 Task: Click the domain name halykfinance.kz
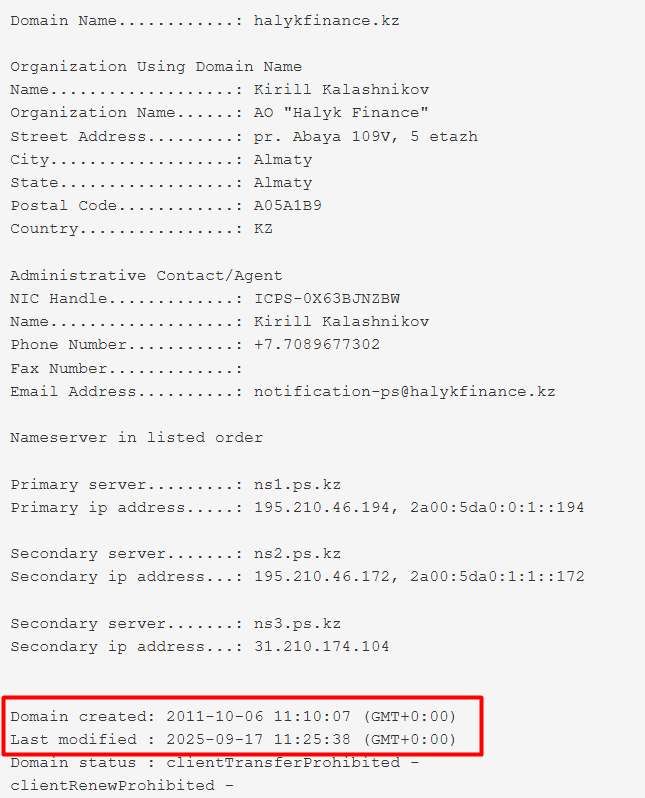(x=326, y=20)
